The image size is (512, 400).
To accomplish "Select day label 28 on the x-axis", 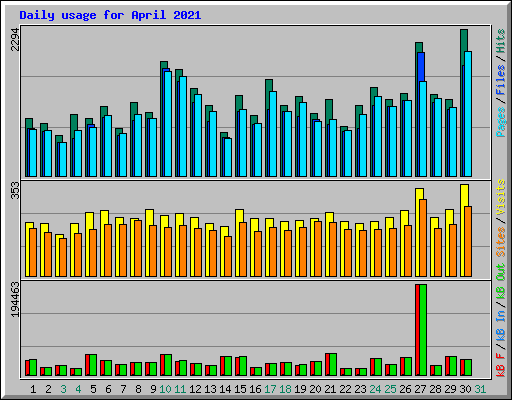I will click(435, 389).
